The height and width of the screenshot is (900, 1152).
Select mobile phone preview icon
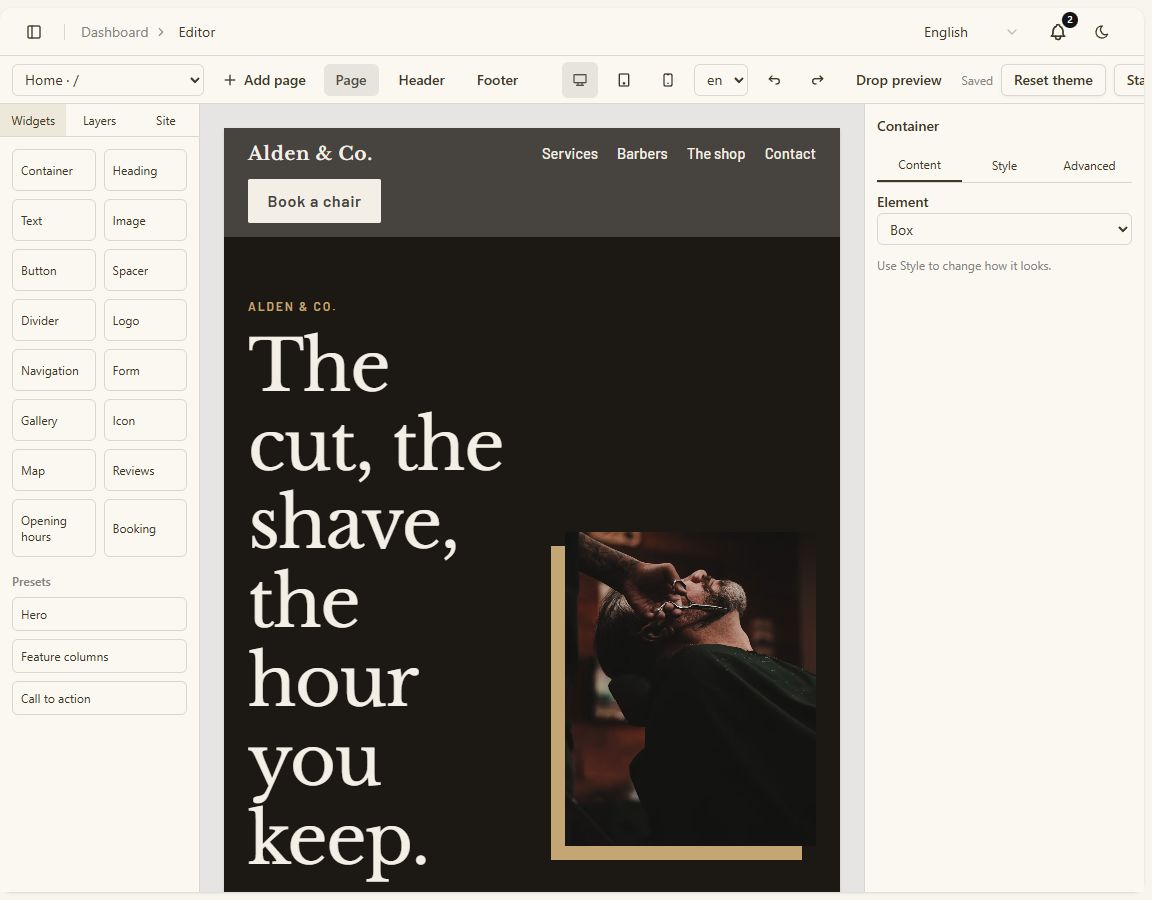click(668, 80)
